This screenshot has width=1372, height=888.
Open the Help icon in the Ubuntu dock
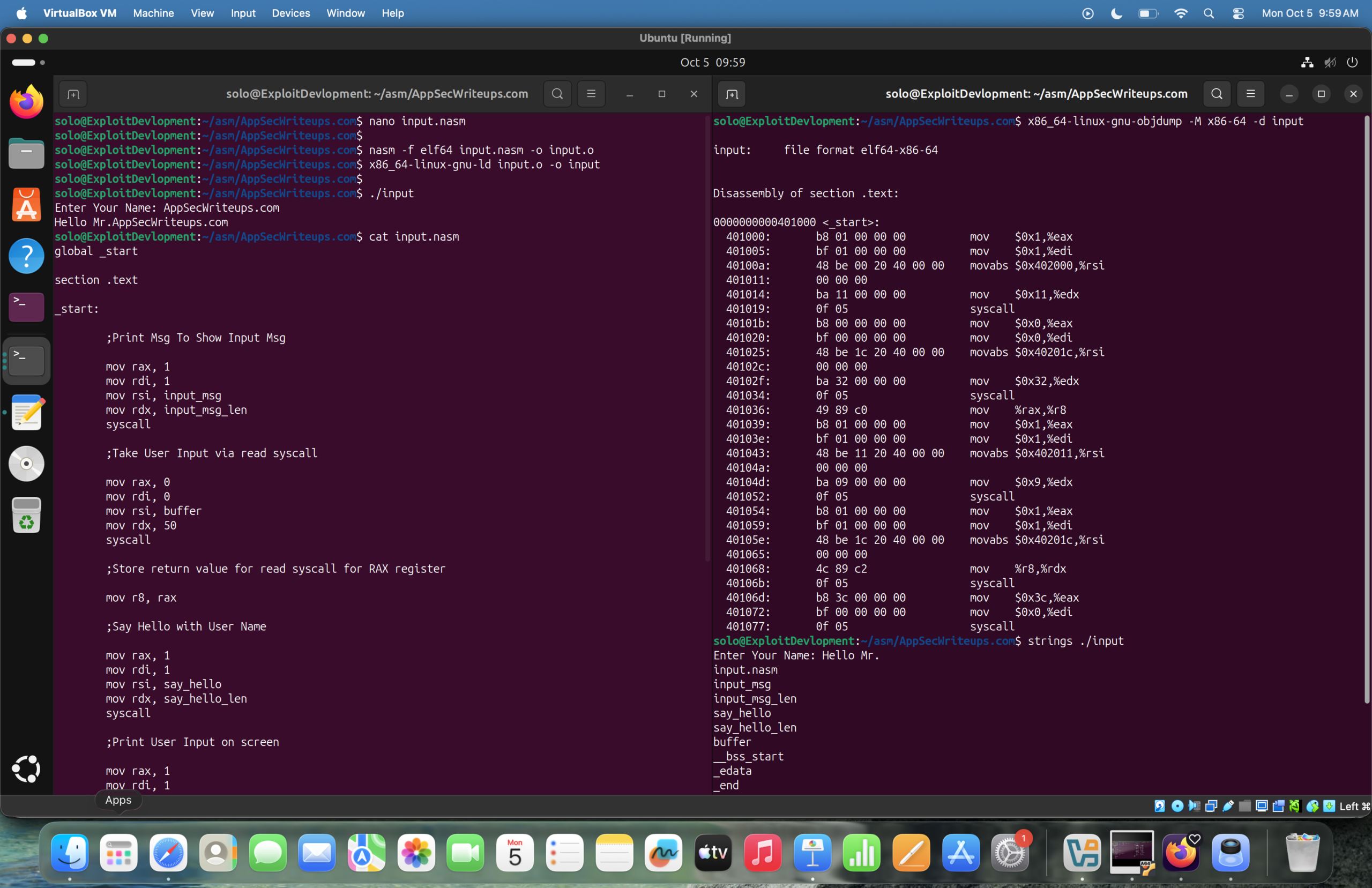(x=26, y=256)
